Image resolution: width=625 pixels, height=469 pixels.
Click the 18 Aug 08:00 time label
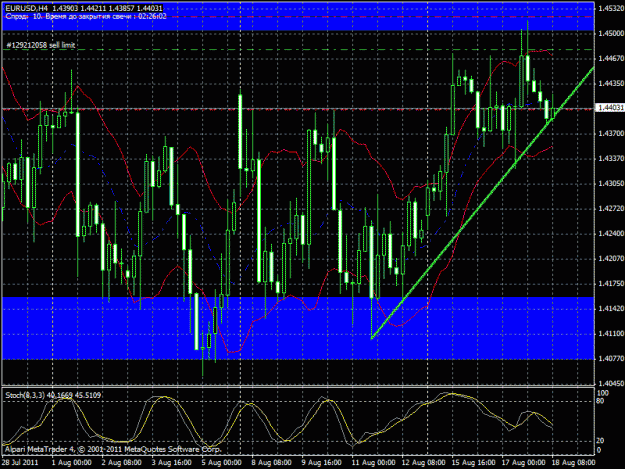[x=574, y=462]
